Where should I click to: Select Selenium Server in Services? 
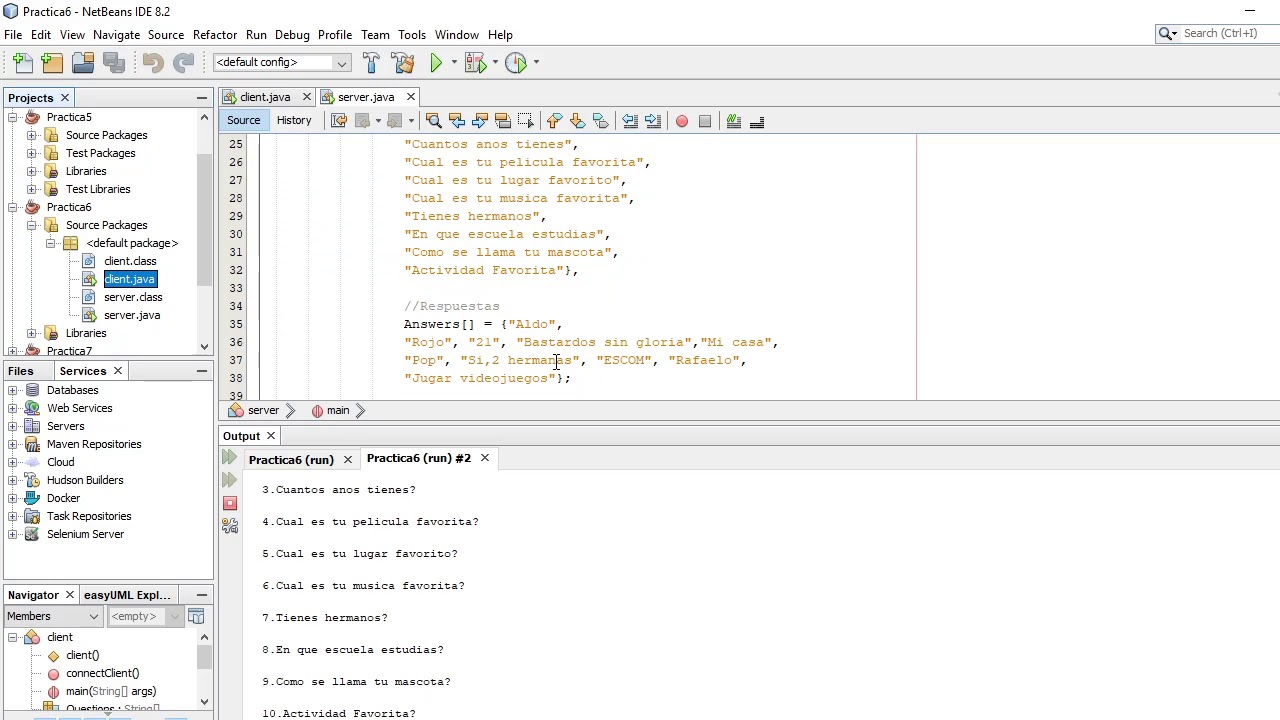tap(85, 534)
